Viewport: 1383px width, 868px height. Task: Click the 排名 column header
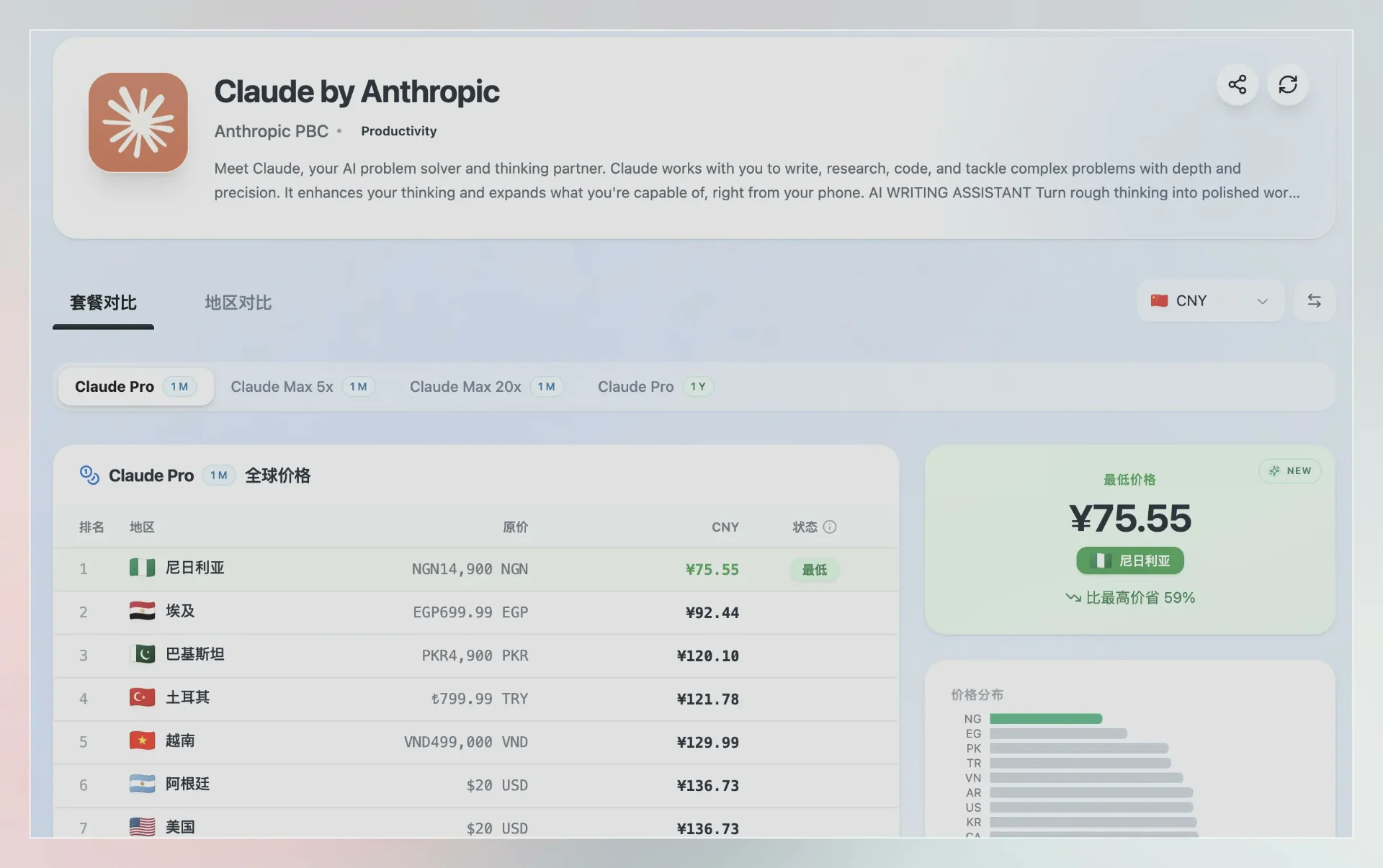[x=91, y=527]
